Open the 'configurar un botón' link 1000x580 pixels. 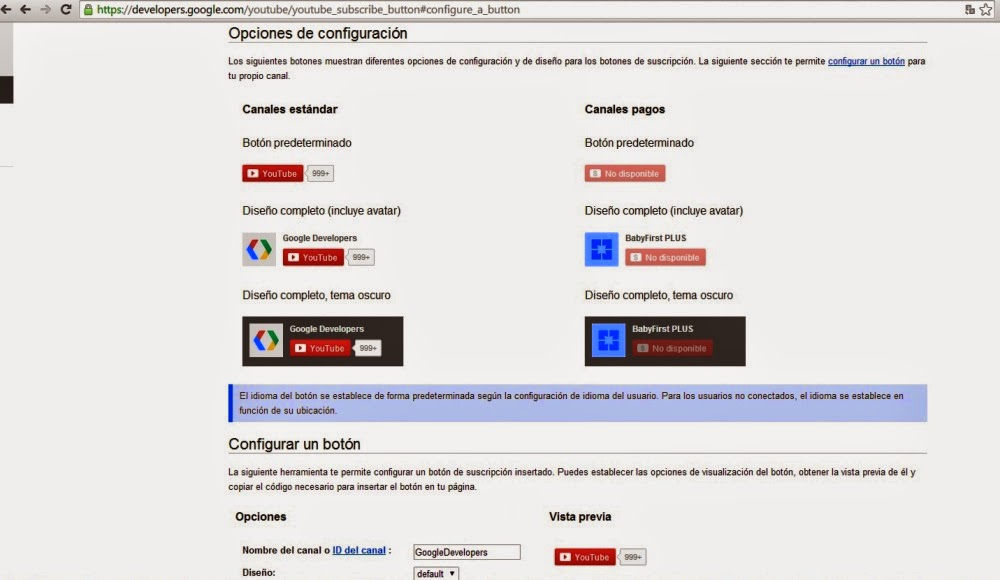866,61
